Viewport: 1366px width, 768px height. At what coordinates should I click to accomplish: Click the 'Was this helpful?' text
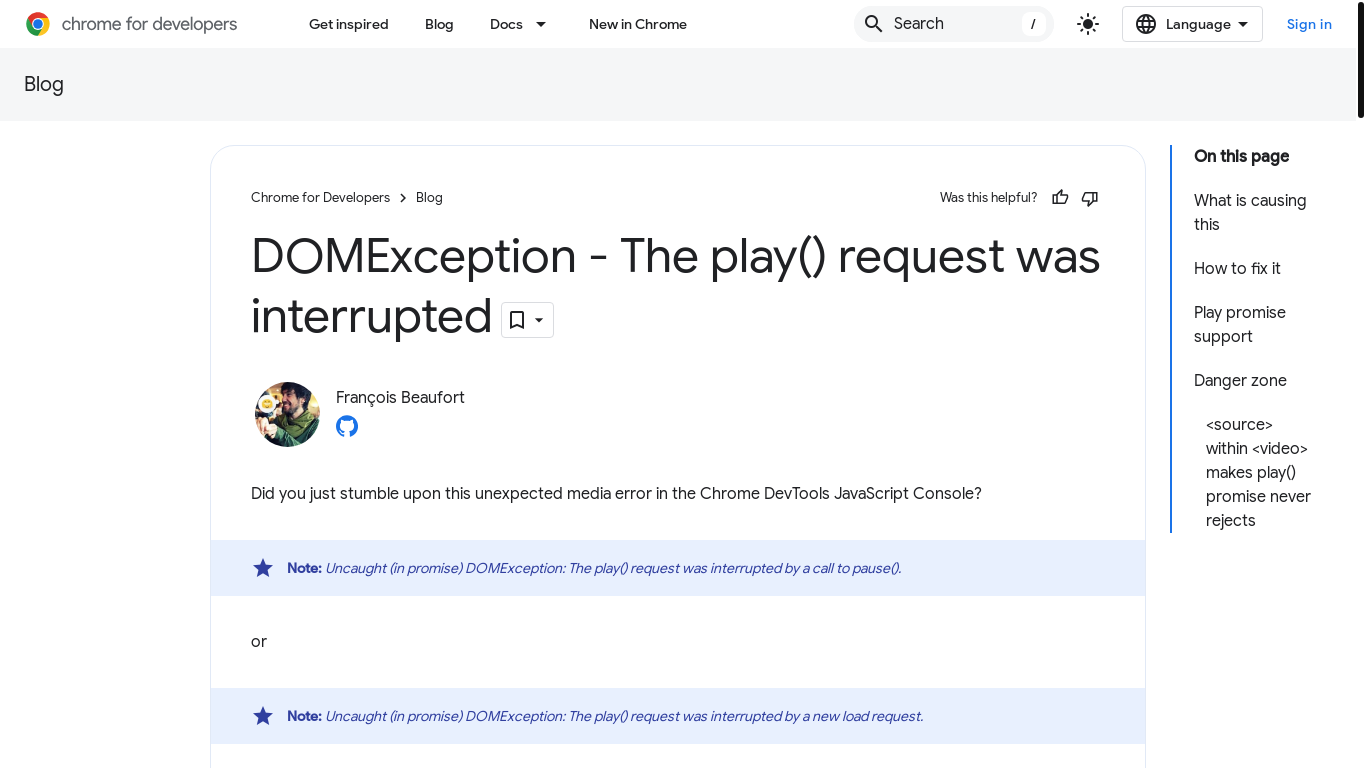pyautogui.click(x=988, y=198)
